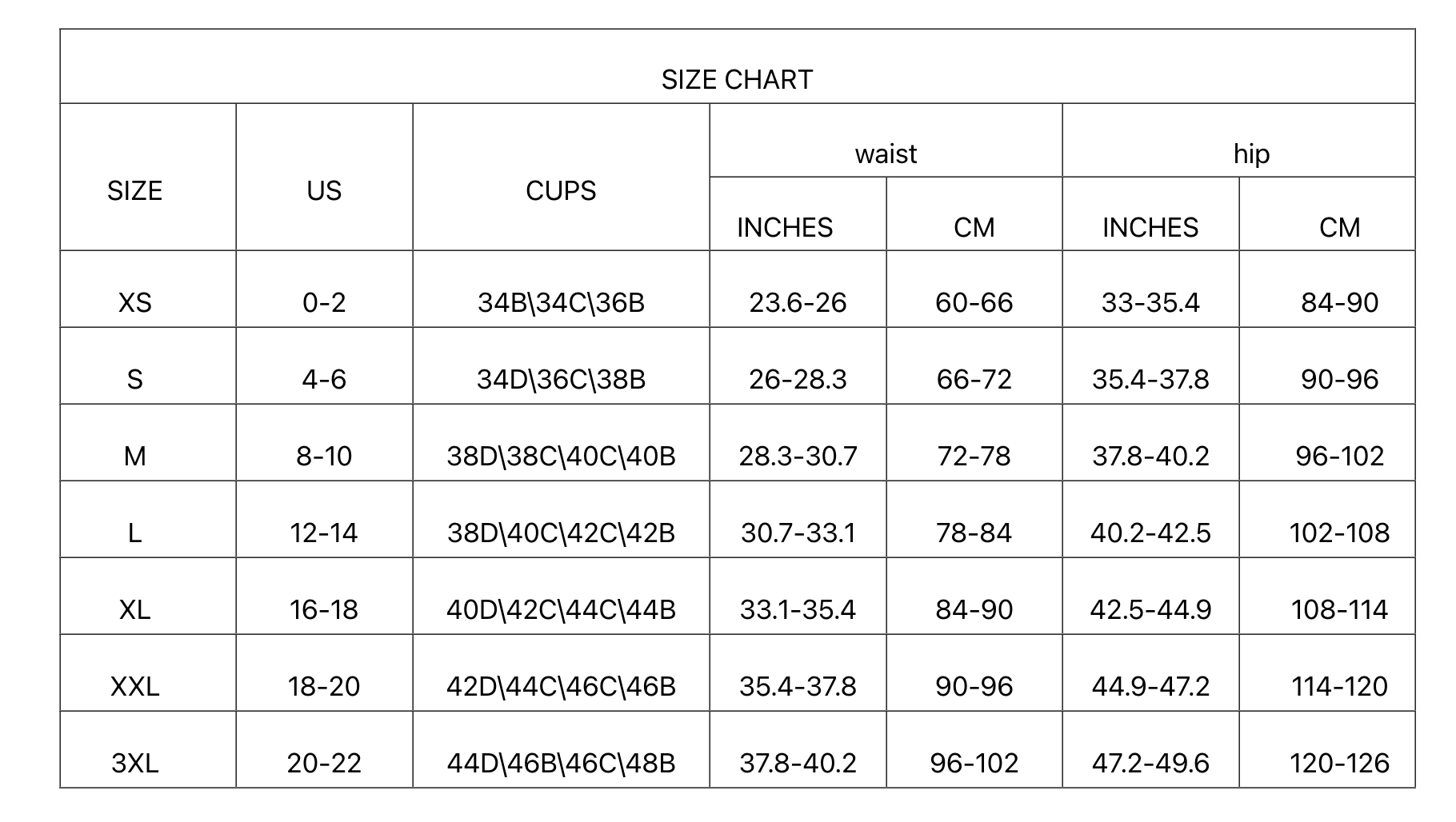Click hip cm 84-90 cell
Viewport: 1456px width, 822px height.
pos(1339,302)
